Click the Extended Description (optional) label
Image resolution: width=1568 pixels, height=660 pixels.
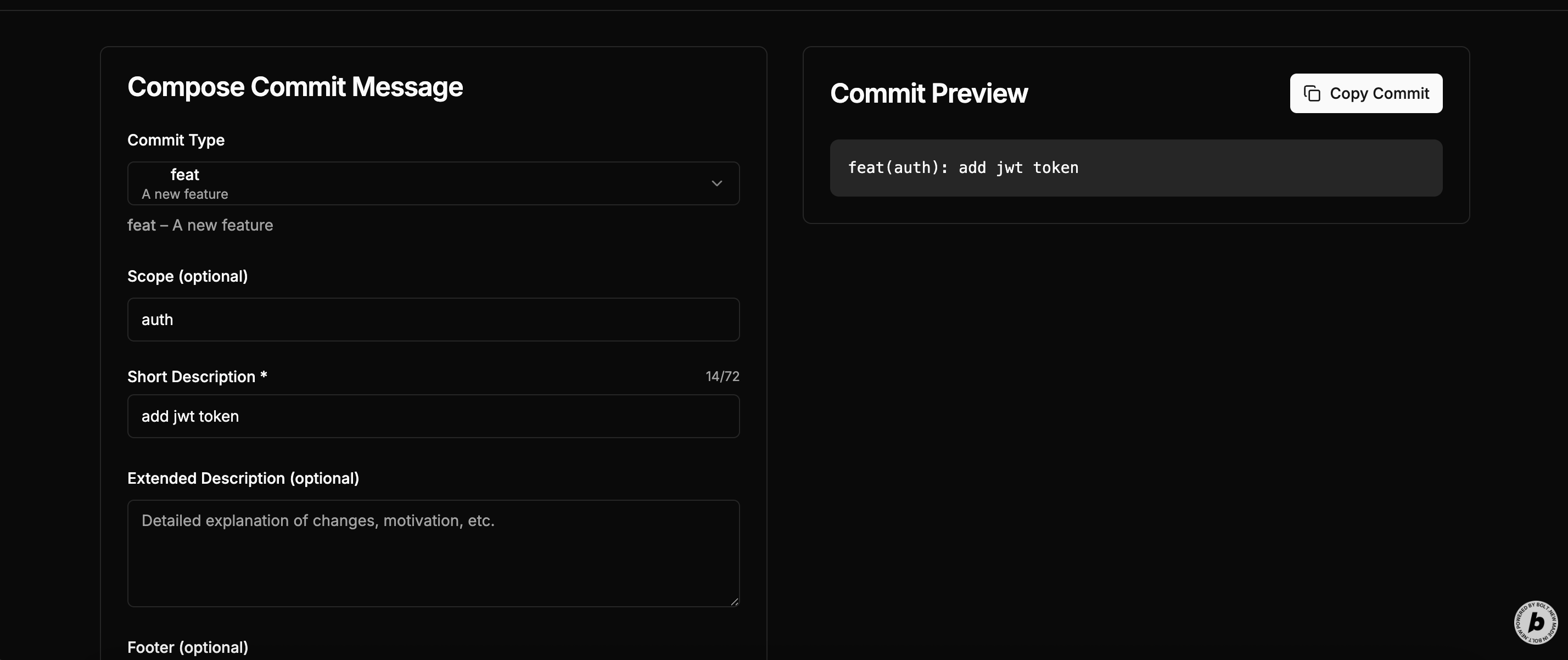click(243, 479)
